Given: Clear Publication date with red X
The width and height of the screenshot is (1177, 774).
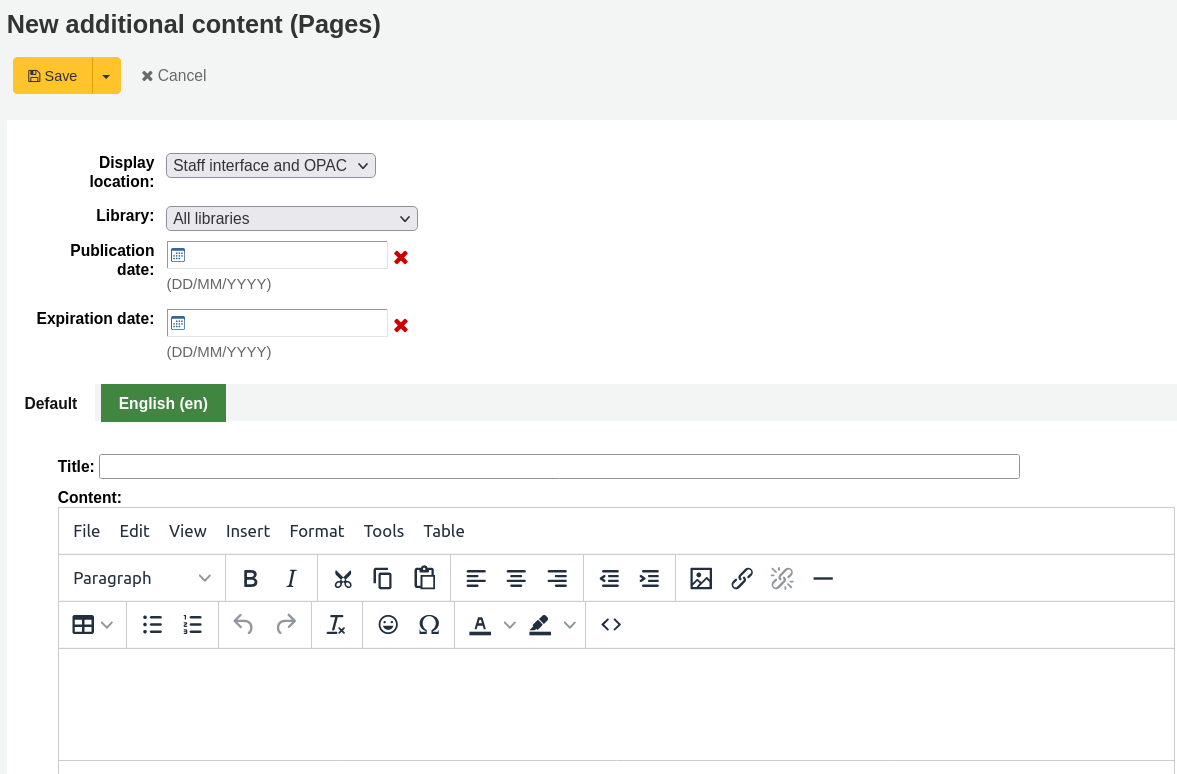Looking at the screenshot, I should [401, 257].
